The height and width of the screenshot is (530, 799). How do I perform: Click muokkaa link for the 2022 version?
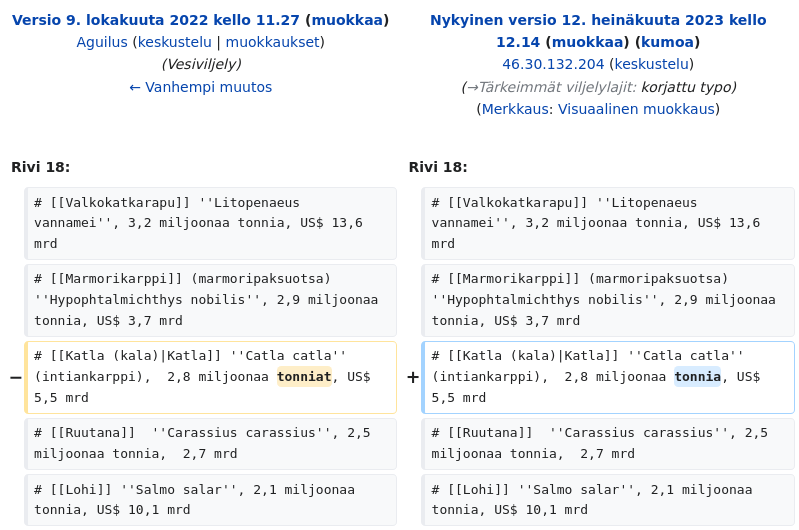tap(347, 20)
